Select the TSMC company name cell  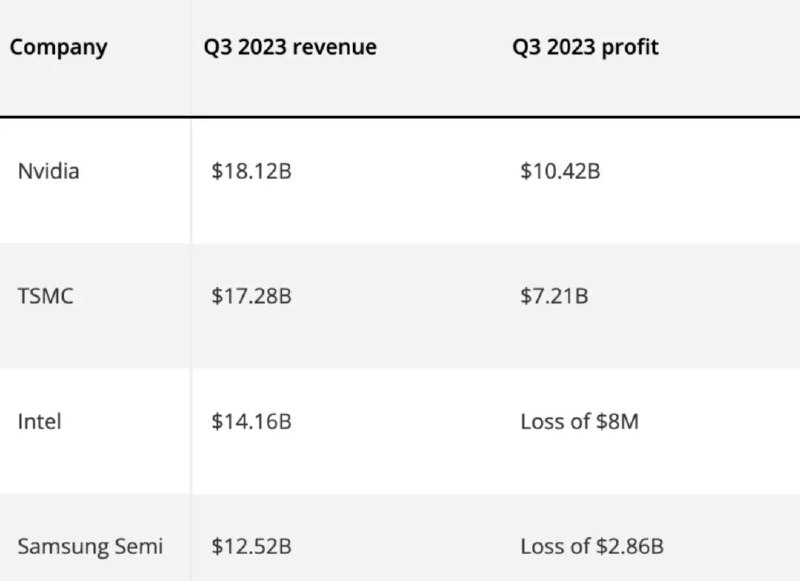coord(45,296)
